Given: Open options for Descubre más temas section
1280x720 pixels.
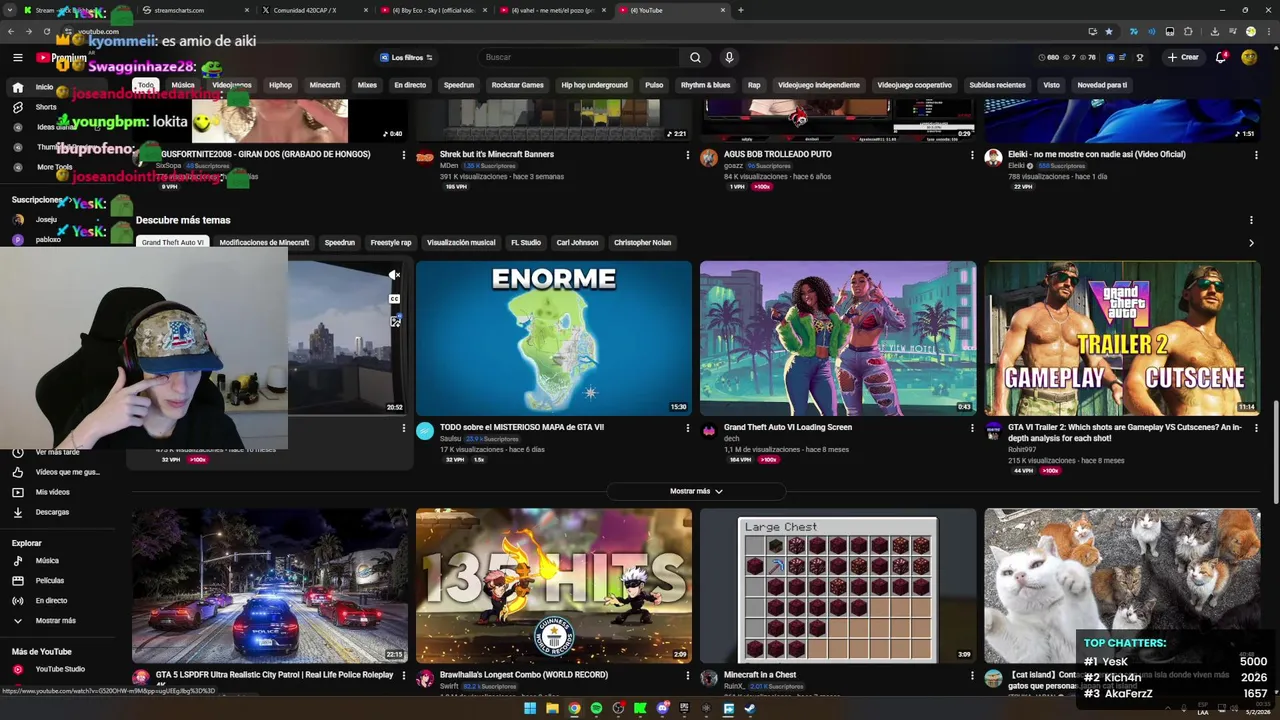Looking at the screenshot, I should tap(1251, 220).
